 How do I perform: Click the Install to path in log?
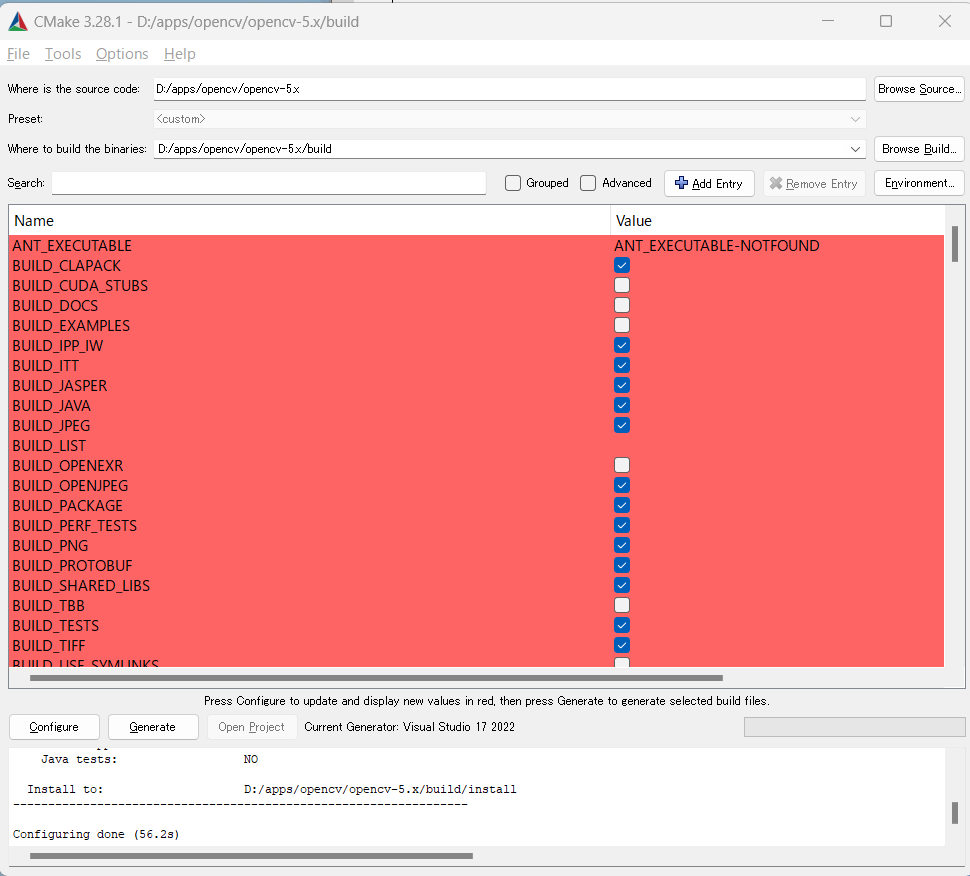(380, 789)
